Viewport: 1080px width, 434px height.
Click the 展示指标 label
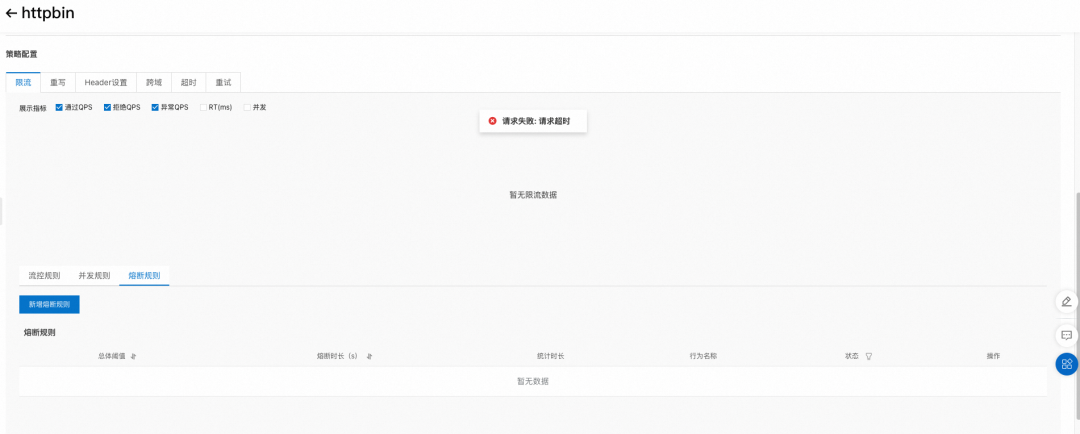33,108
